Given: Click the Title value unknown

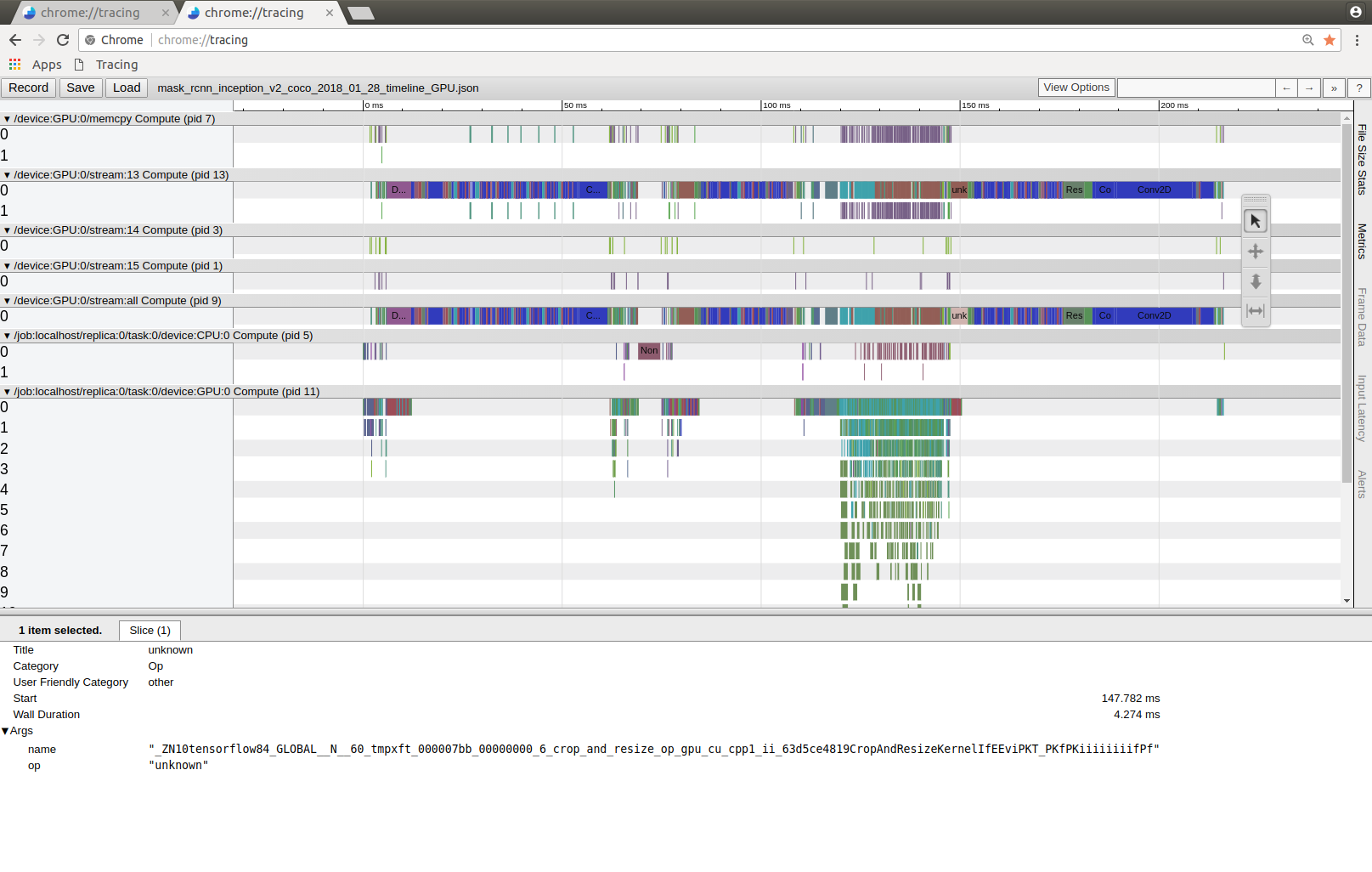Looking at the screenshot, I should click(x=170, y=650).
